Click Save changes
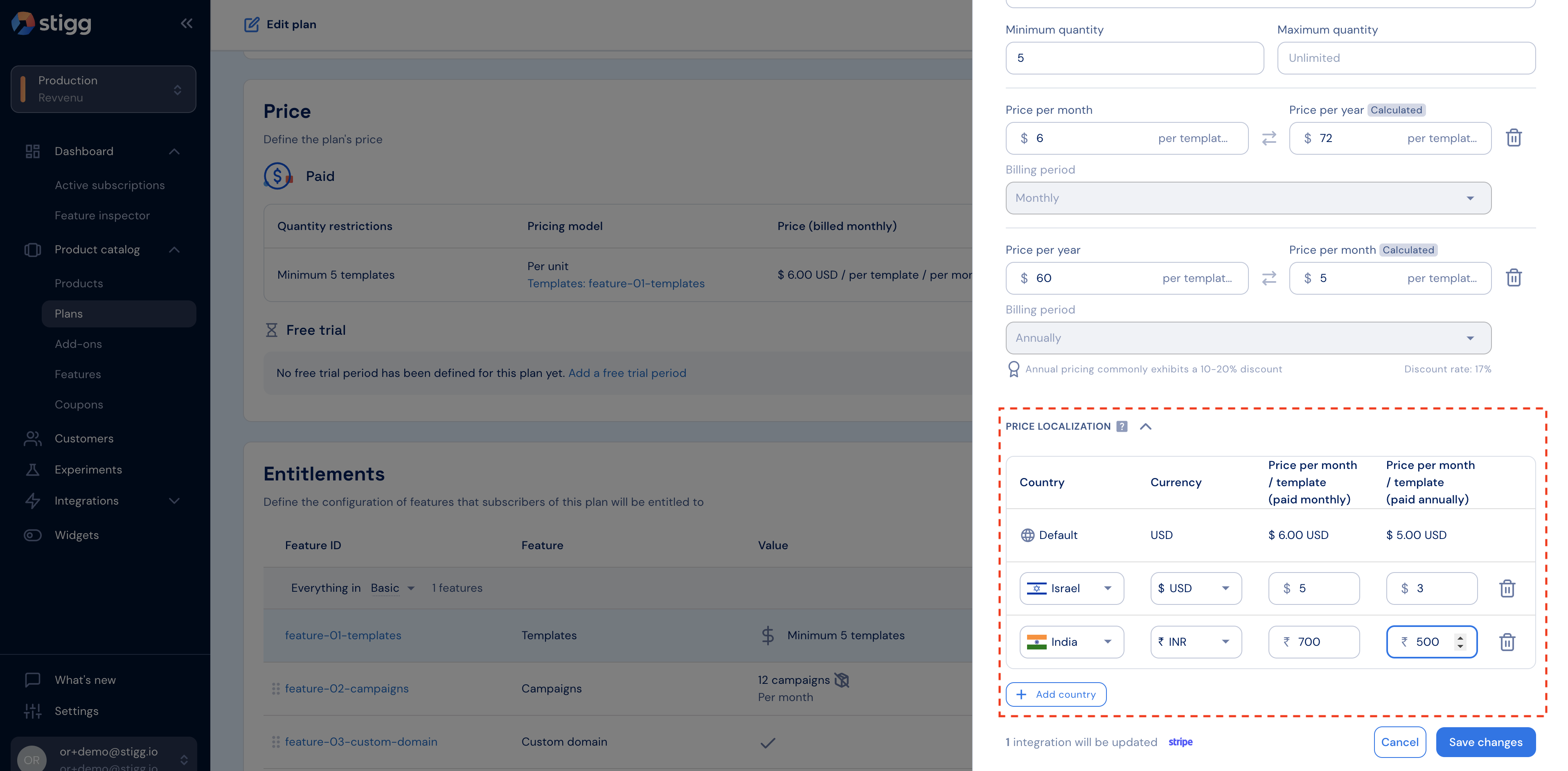Screen dimensions: 1568x771 1485,742
